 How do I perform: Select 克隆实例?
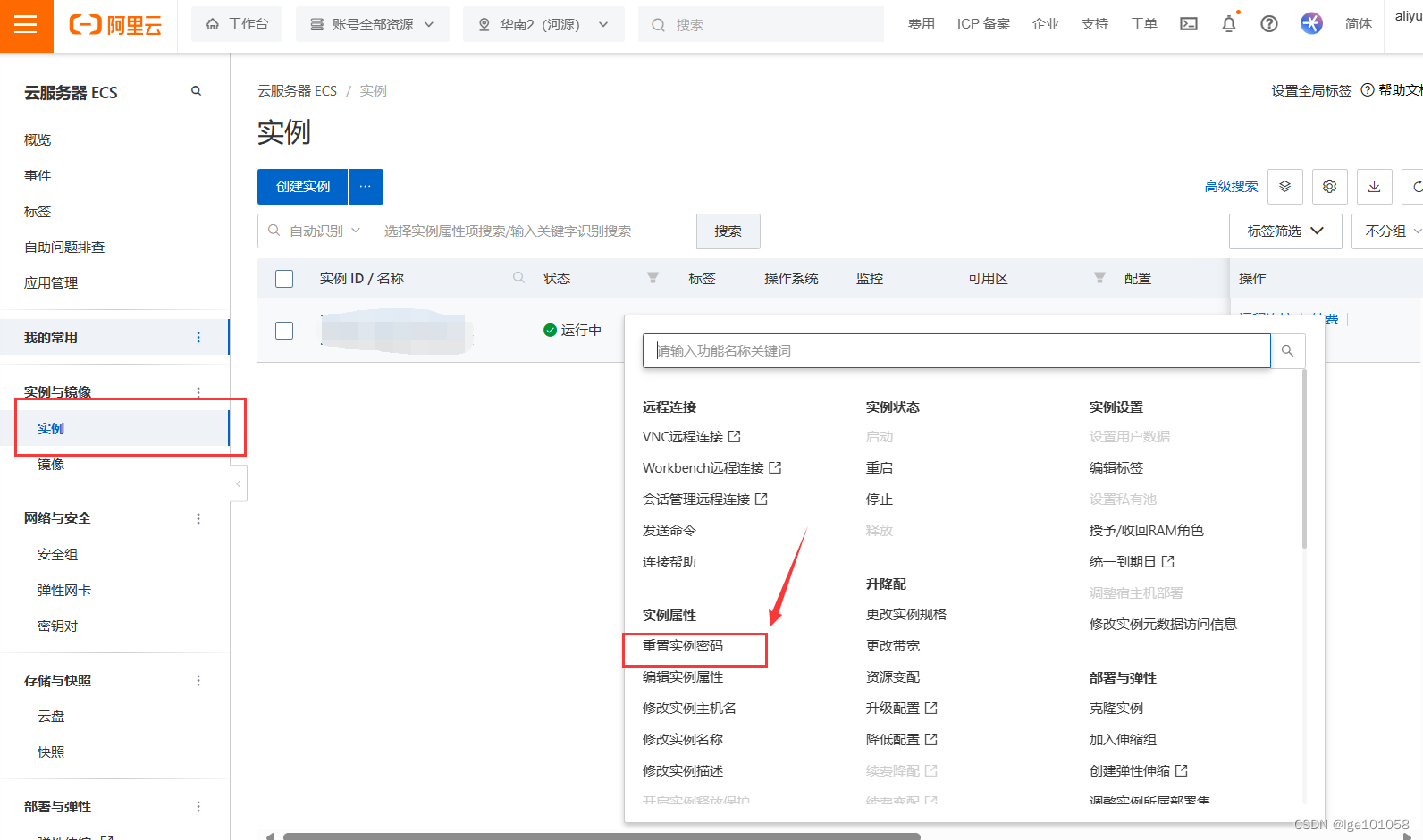(1116, 709)
